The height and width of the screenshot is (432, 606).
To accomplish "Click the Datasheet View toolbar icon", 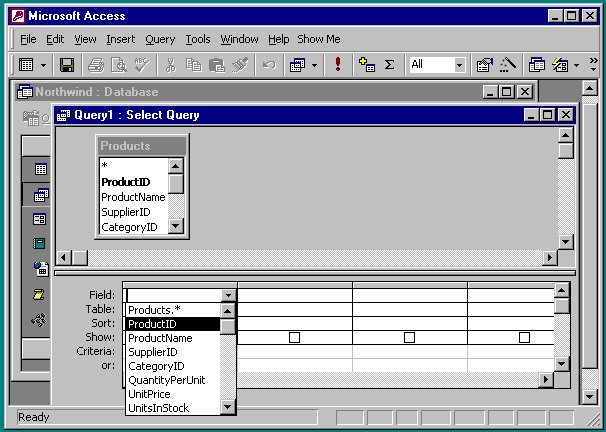I will pyautogui.click(x=26, y=65).
